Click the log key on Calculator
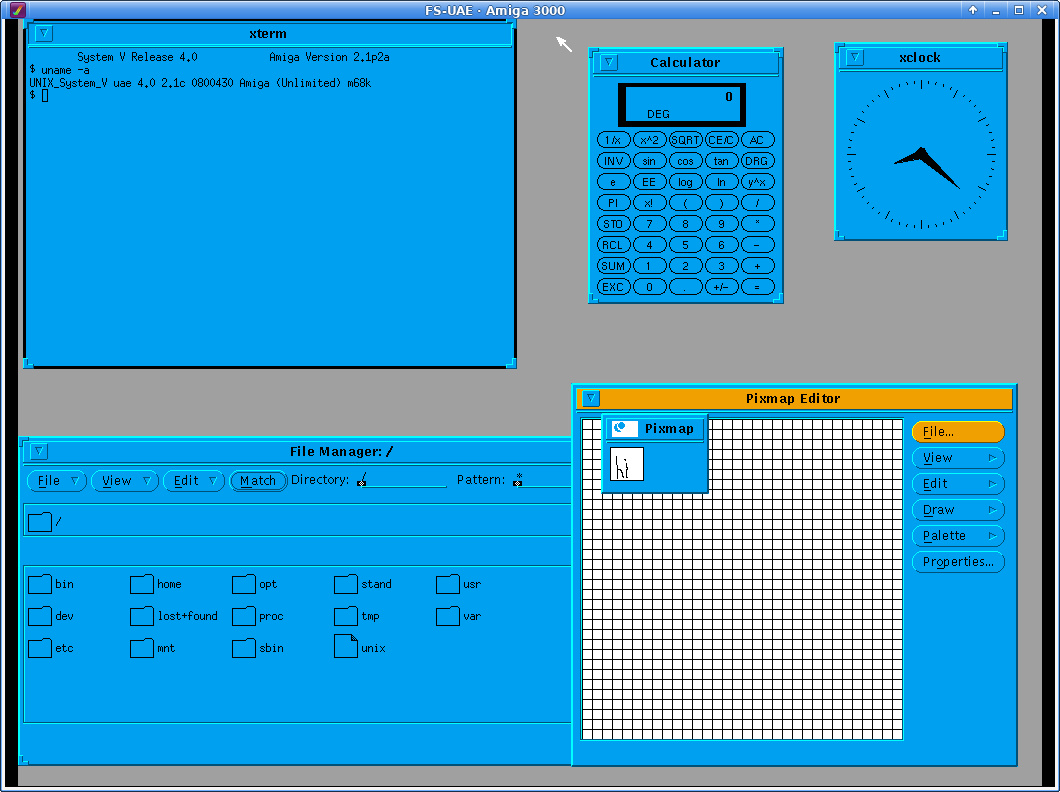The width and height of the screenshot is (1060, 792). pyautogui.click(x=685, y=182)
